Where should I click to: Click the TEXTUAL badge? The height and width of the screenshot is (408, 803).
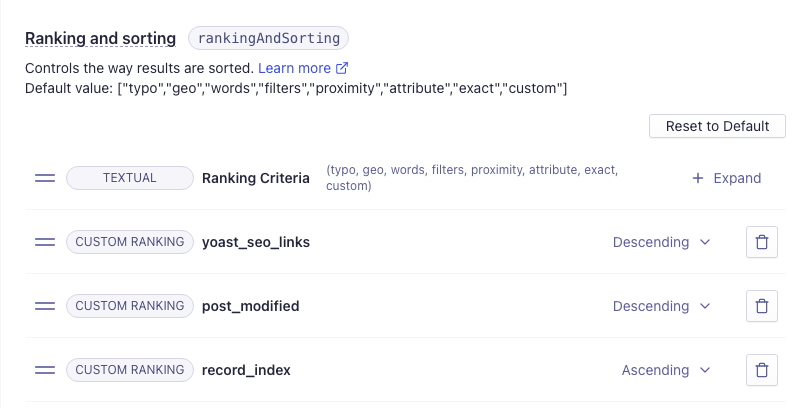(x=130, y=178)
